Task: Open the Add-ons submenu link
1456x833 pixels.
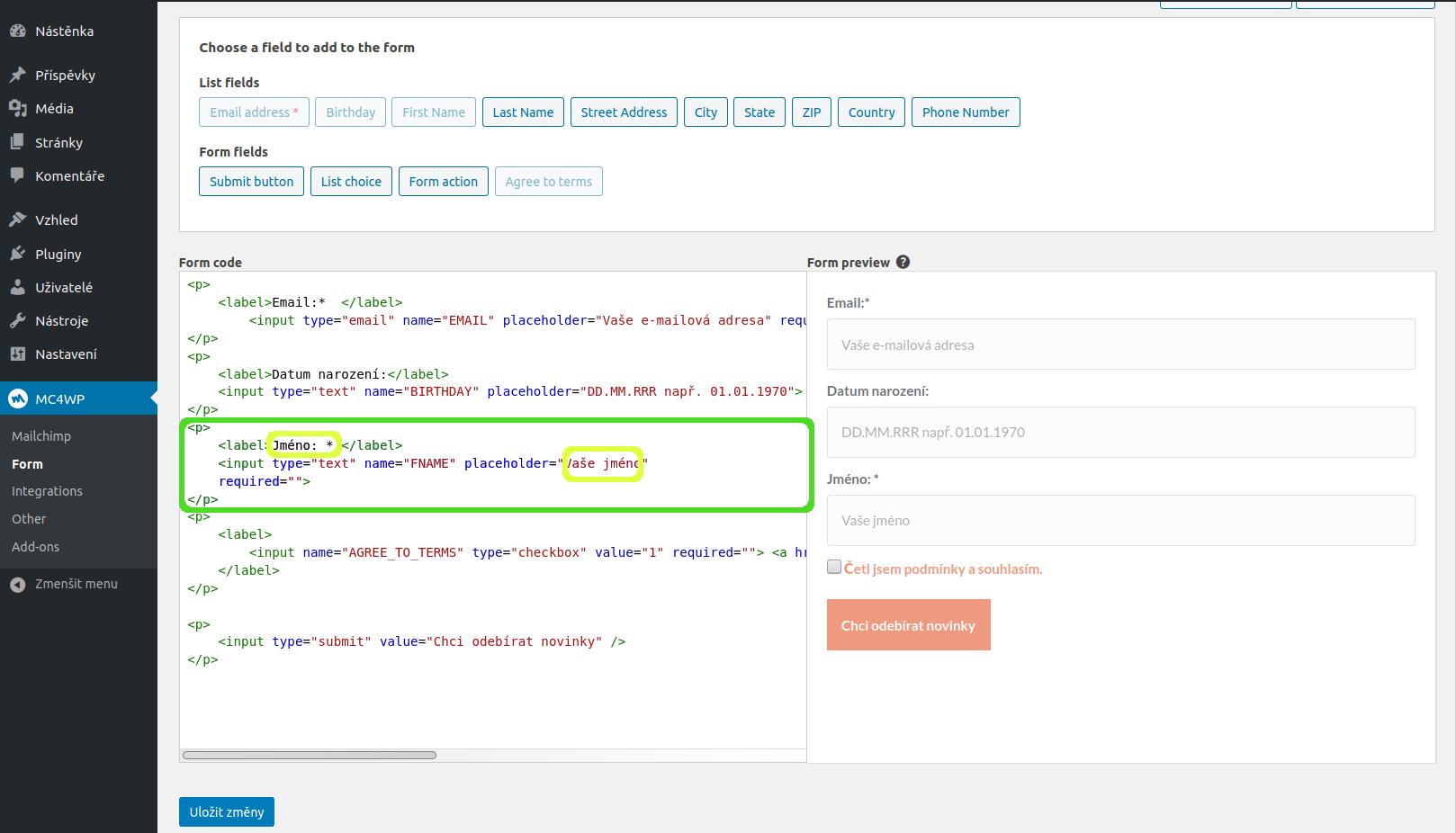Action: tap(35, 547)
